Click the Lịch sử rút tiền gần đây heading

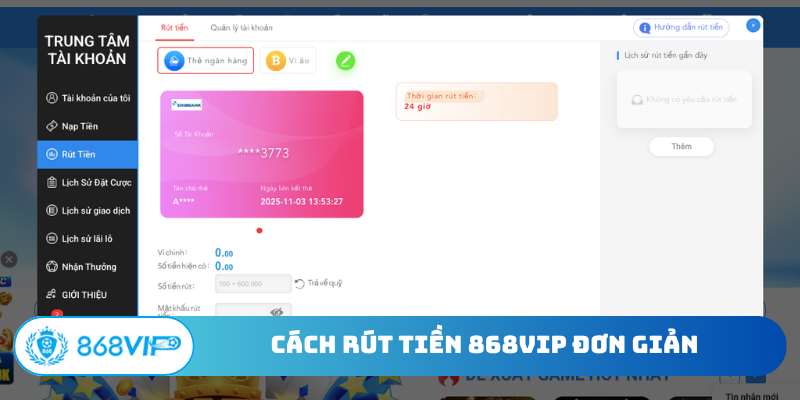(x=666, y=55)
